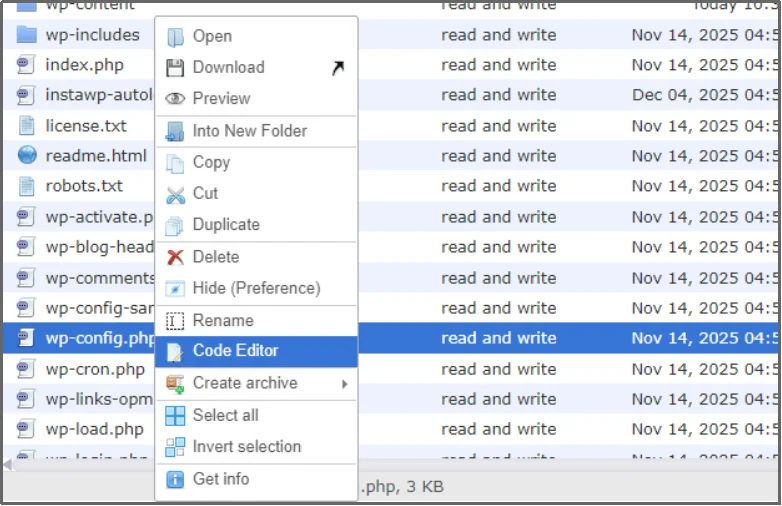Image resolution: width=782 pixels, height=506 pixels.
Task: Click the Rename text-cursor icon
Action: click(x=175, y=321)
